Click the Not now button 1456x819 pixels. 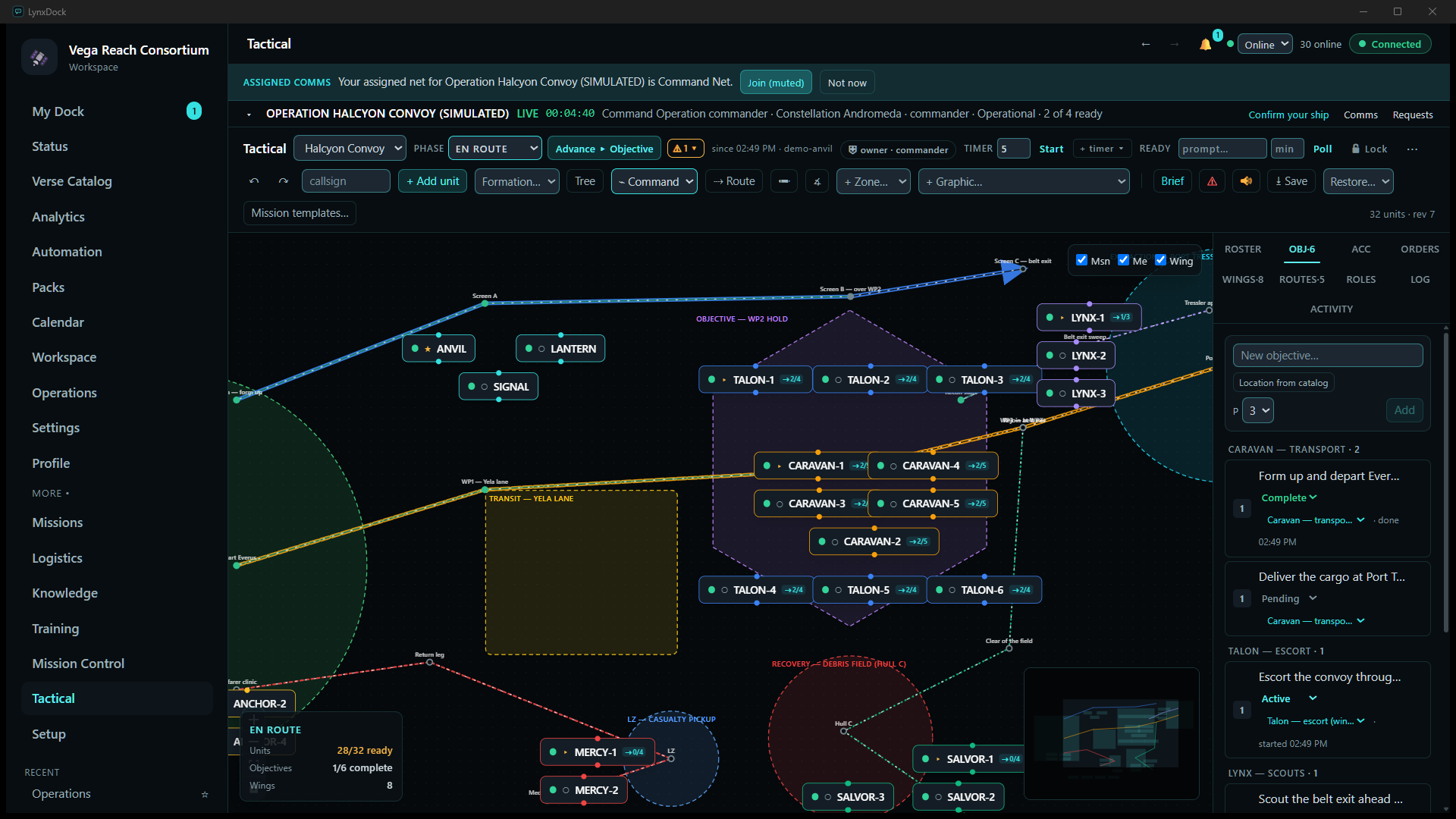point(847,83)
